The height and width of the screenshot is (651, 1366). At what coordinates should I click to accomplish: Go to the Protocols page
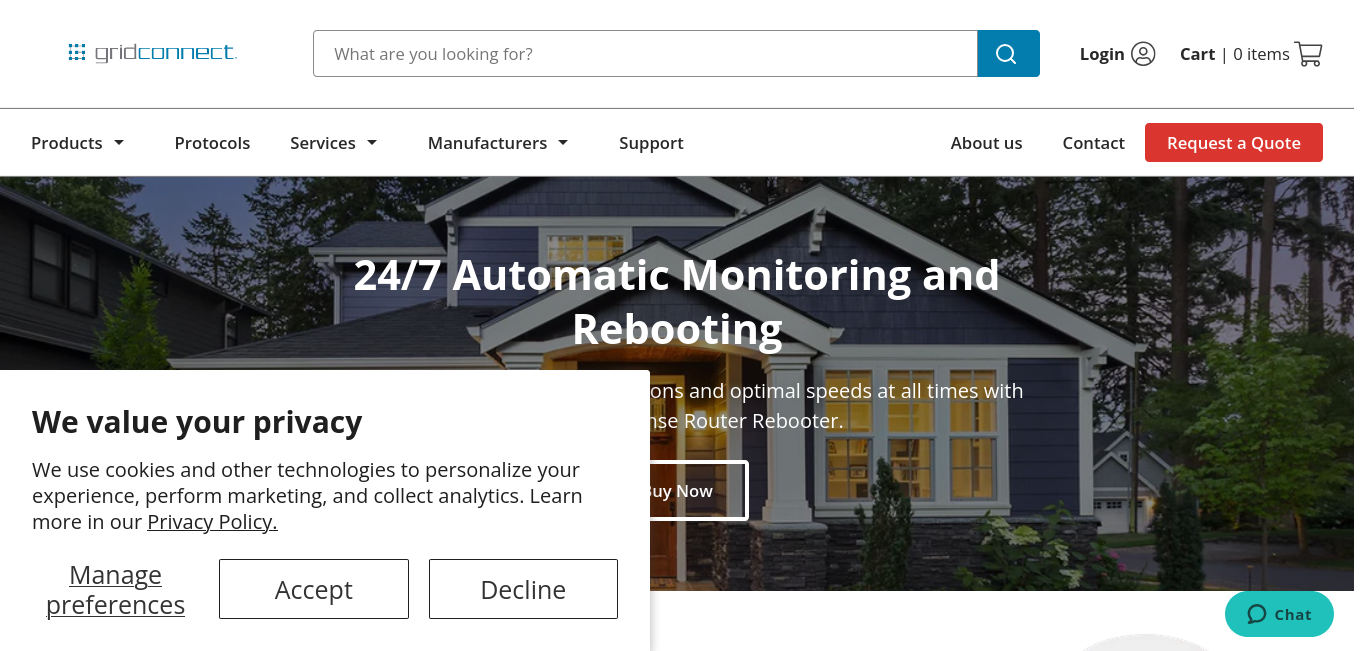212,143
